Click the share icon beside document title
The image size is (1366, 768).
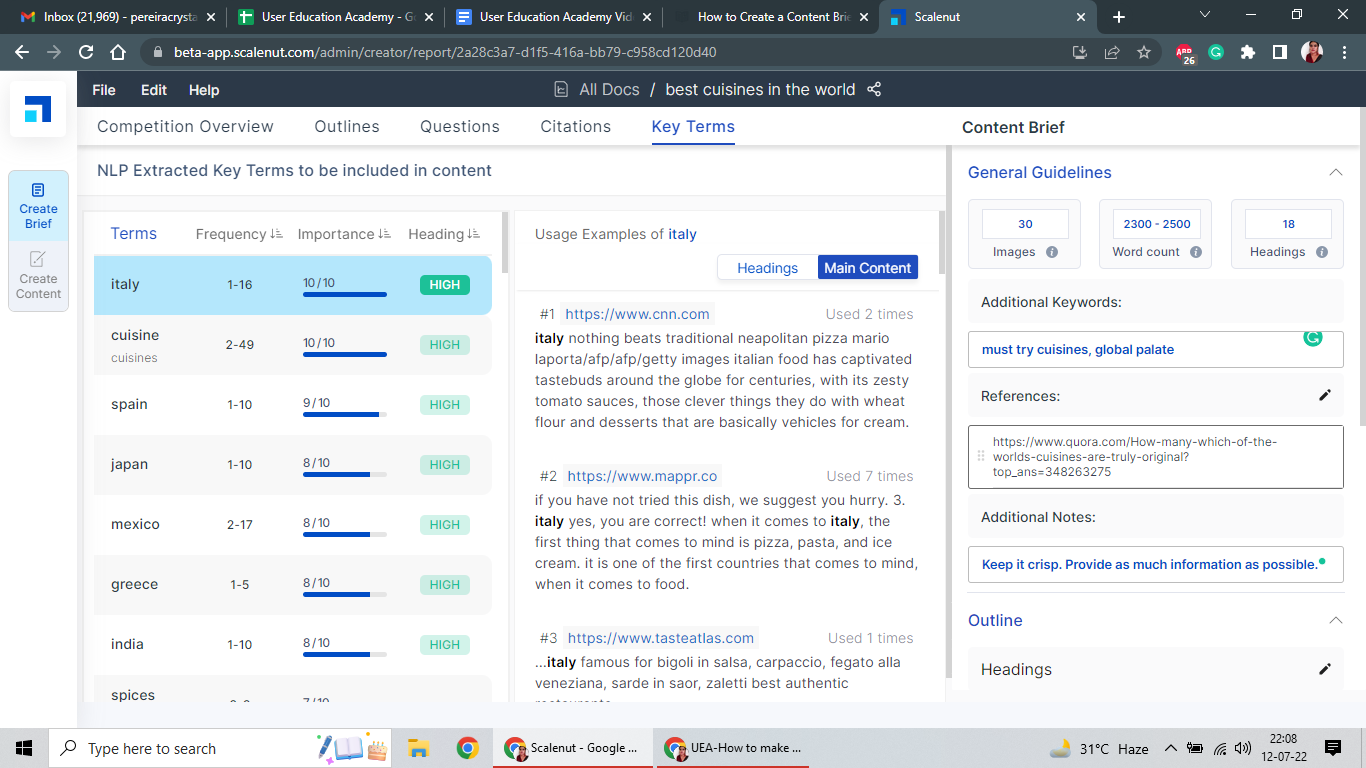(874, 89)
